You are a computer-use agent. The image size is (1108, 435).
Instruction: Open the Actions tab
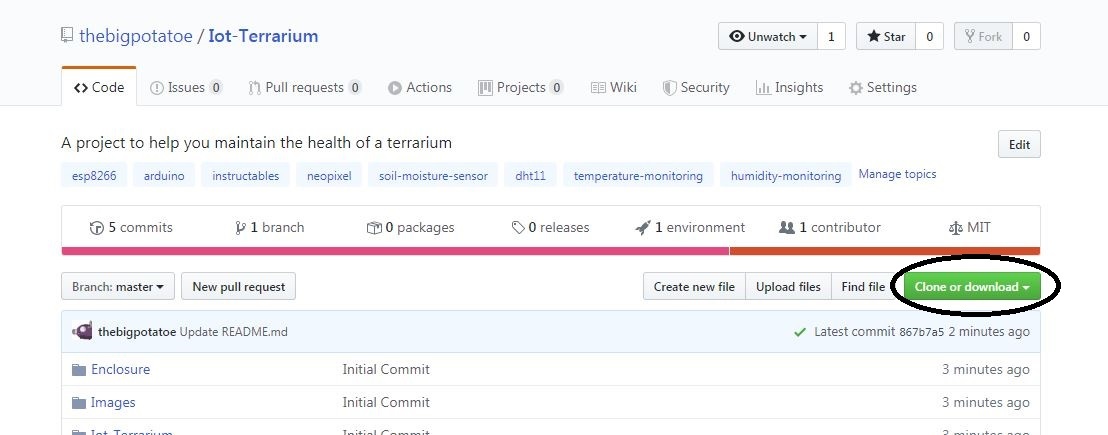tap(420, 88)
